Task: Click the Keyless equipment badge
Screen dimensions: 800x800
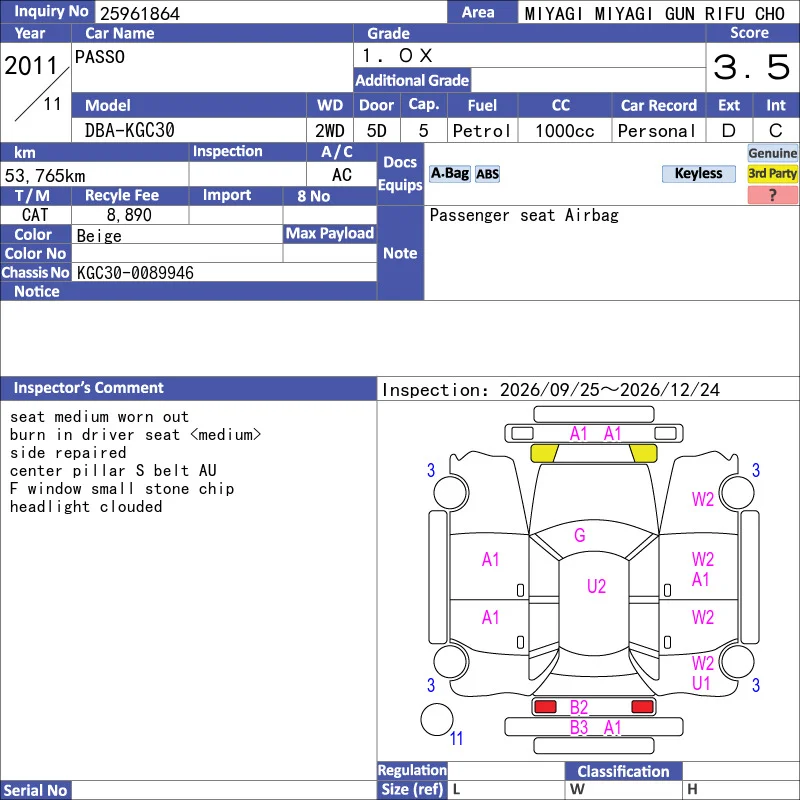Action: 698,173
